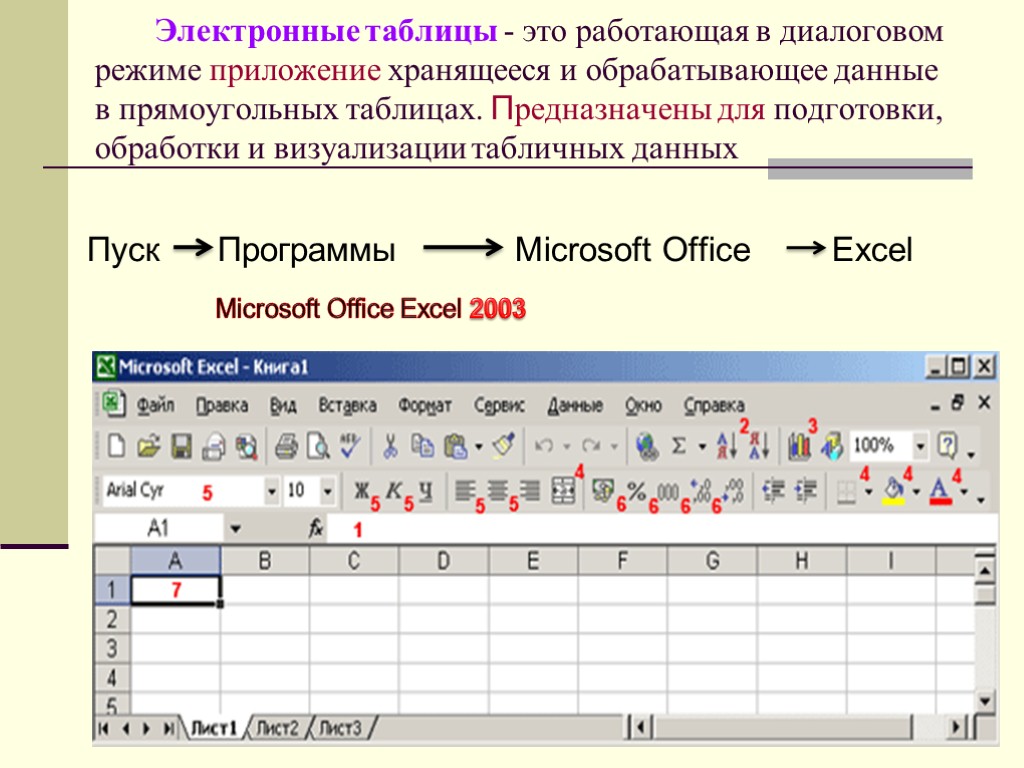Screen dimensions: 1024x768
Task: Apply red font color A
Action: pos(940,491)
